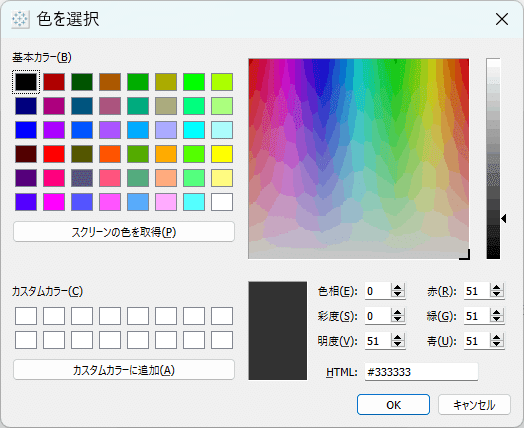Click the brightness slider arrow marker

pos(504,219)
